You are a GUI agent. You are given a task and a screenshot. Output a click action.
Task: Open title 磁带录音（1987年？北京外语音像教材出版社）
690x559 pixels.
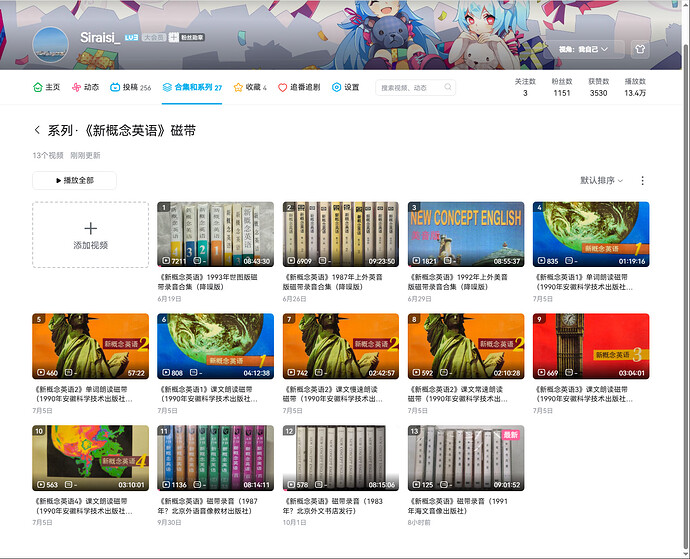click(208, 506)
